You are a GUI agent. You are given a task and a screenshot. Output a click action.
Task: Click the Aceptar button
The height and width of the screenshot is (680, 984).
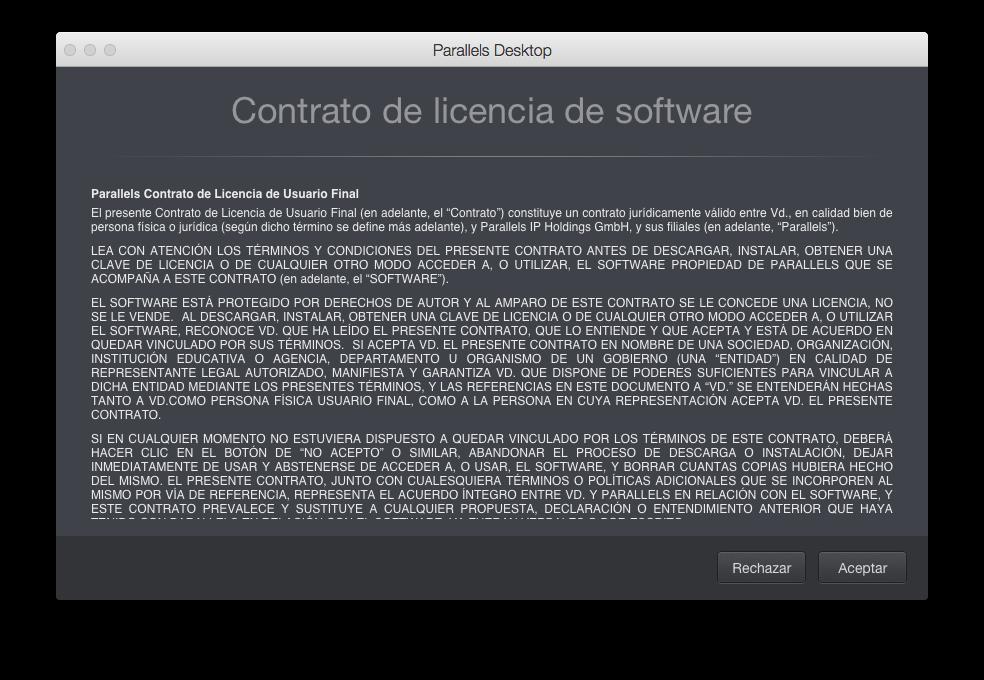[862, 568]
